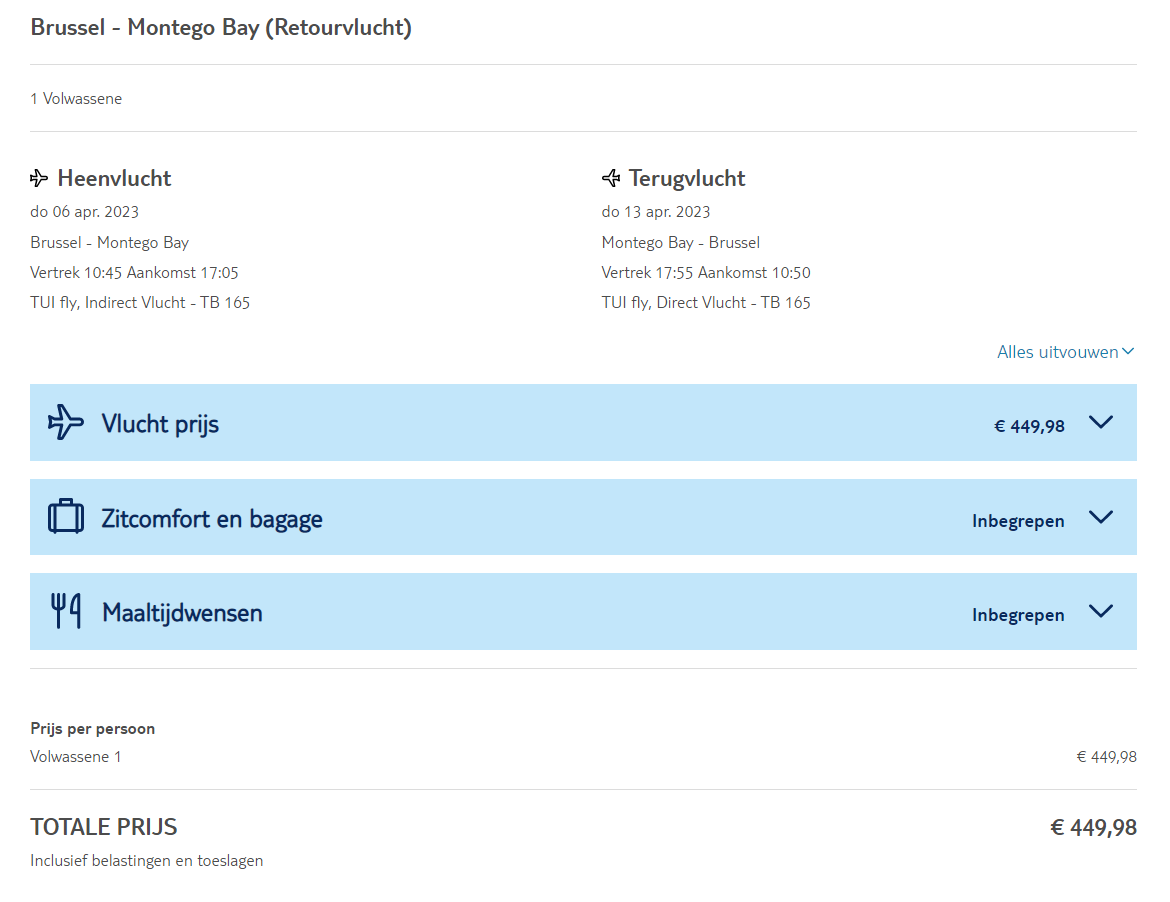This screenshot has width=1170, height=902.
Task: Select the Vlucht prijs section title
Action: [160, 424]
